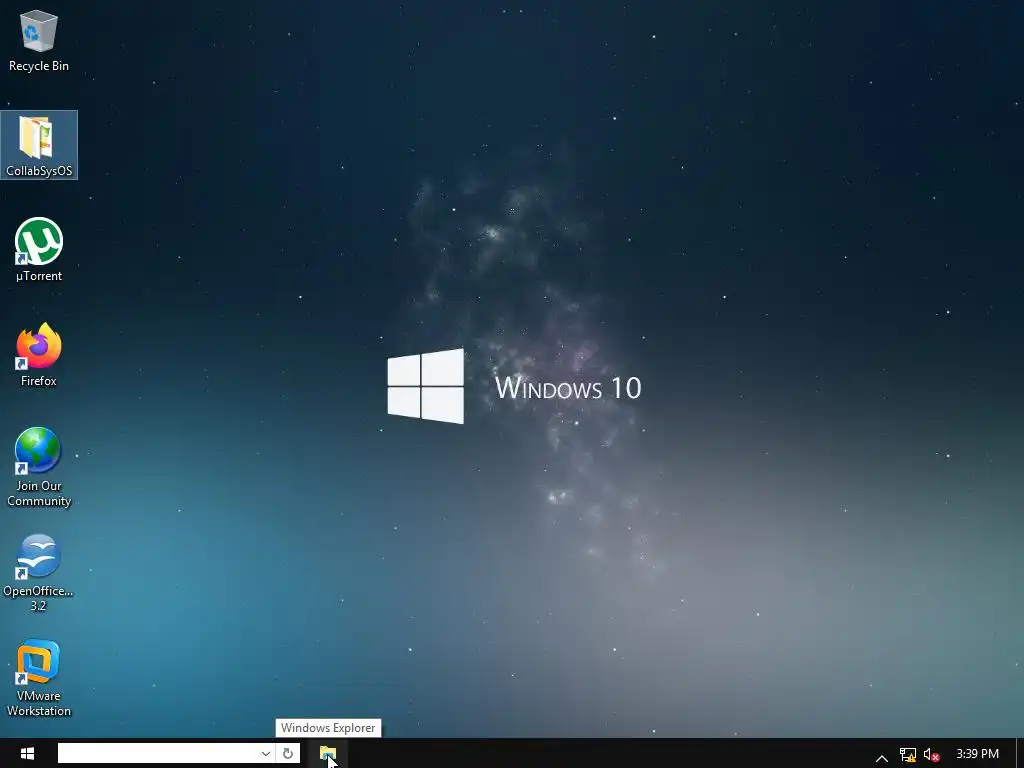Open the network status tray icon

(907, 755)
